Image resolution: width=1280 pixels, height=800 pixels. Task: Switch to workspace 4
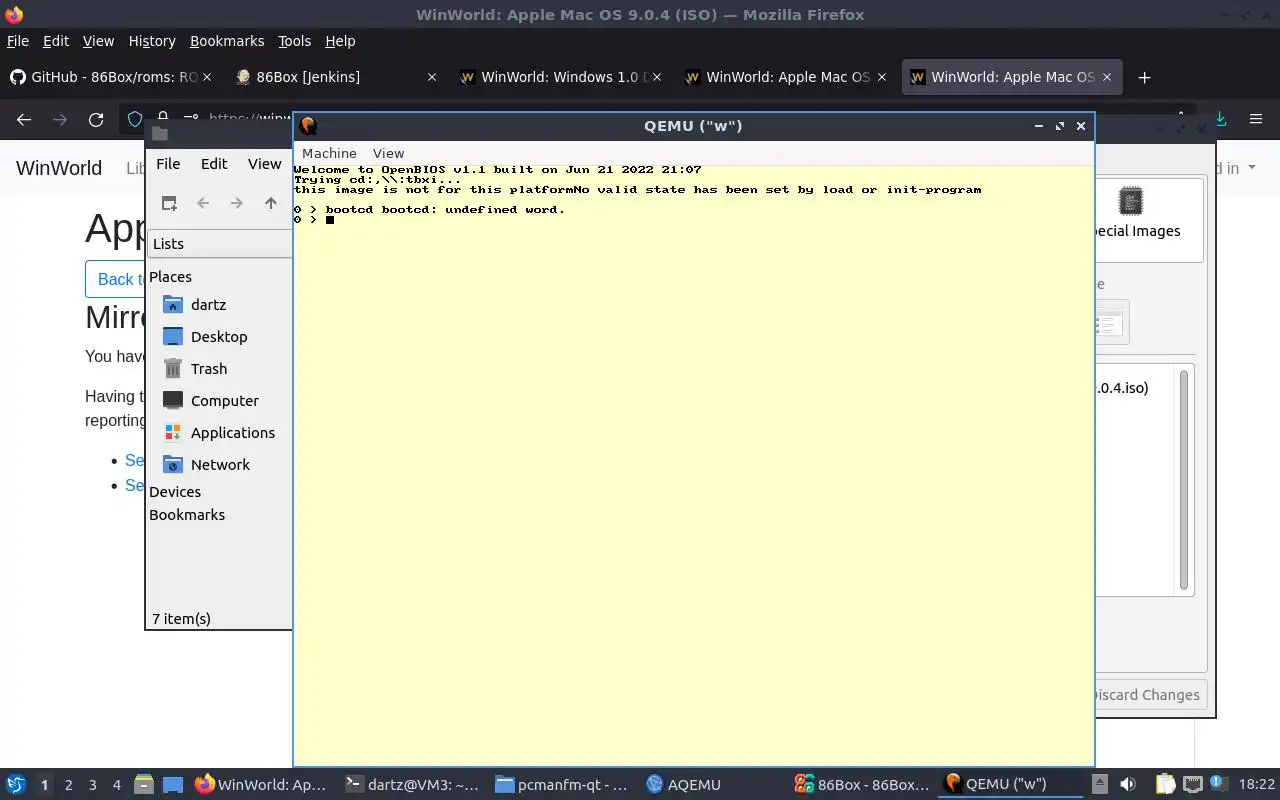pyautogui.click(x=117, y=785)
